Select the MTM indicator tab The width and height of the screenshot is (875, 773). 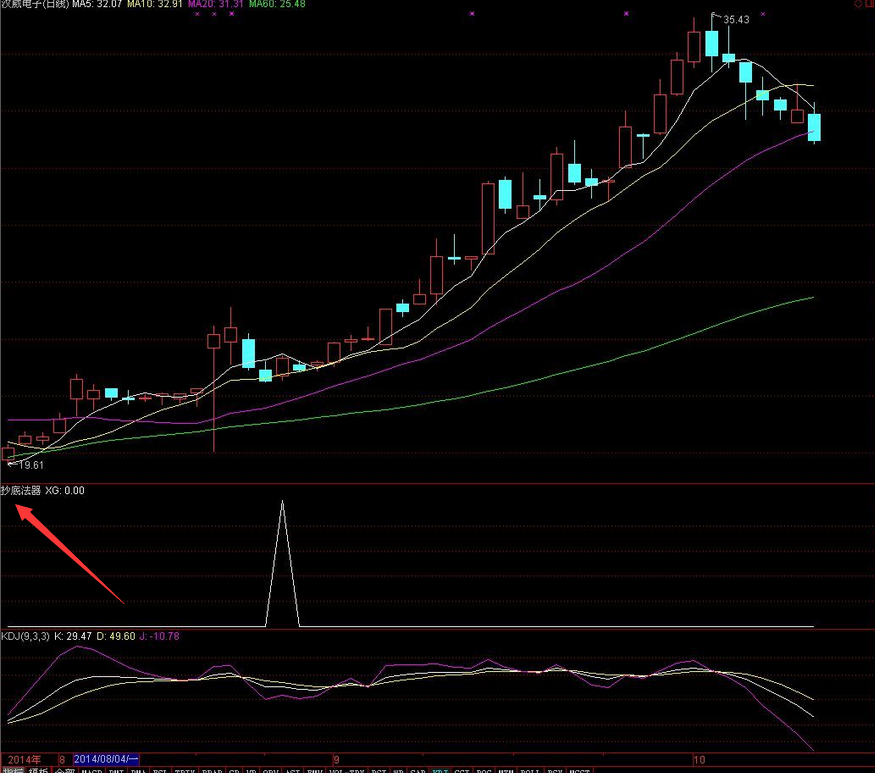coord(506,771)
